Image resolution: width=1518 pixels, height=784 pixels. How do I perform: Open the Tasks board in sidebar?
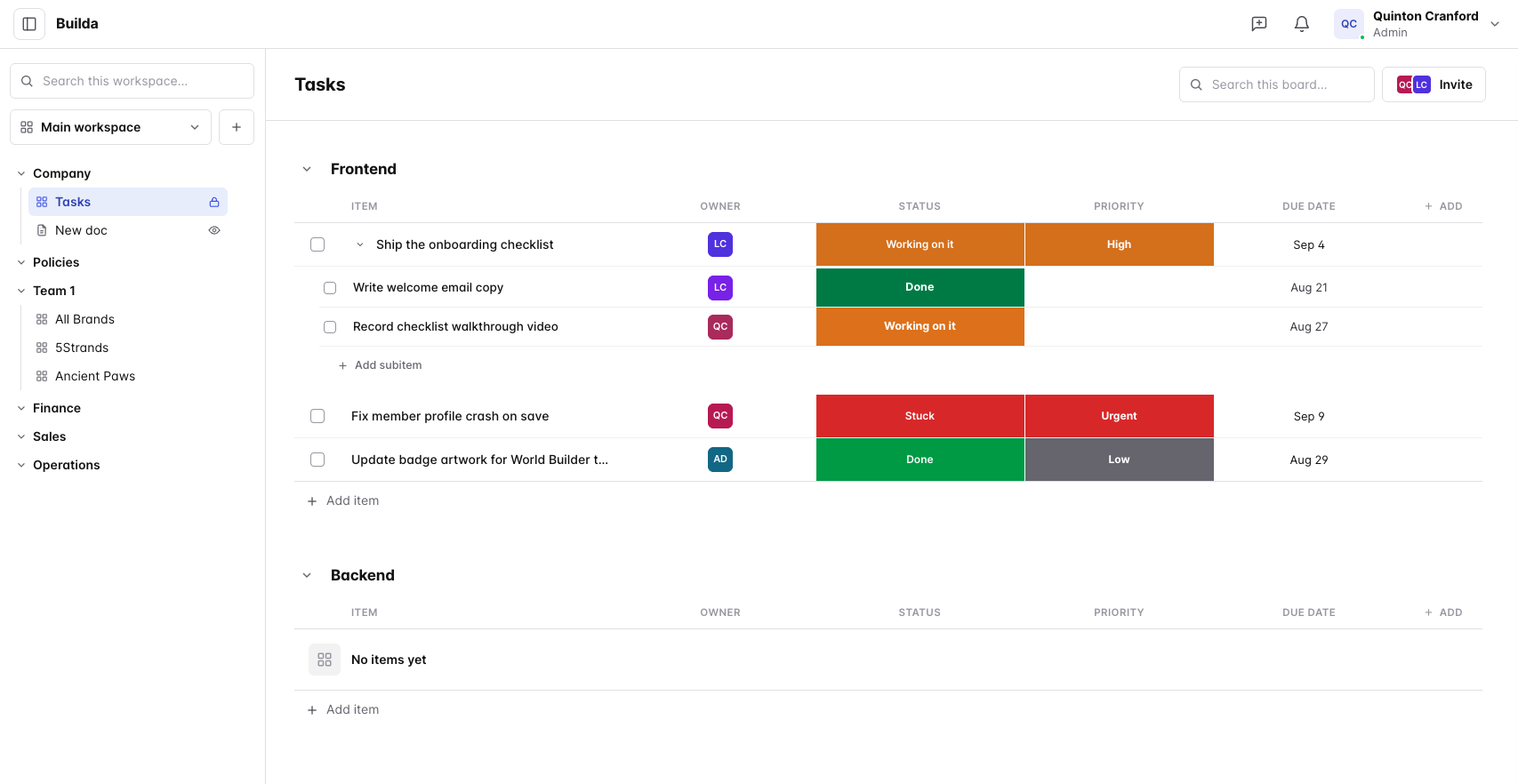(128, 202)
